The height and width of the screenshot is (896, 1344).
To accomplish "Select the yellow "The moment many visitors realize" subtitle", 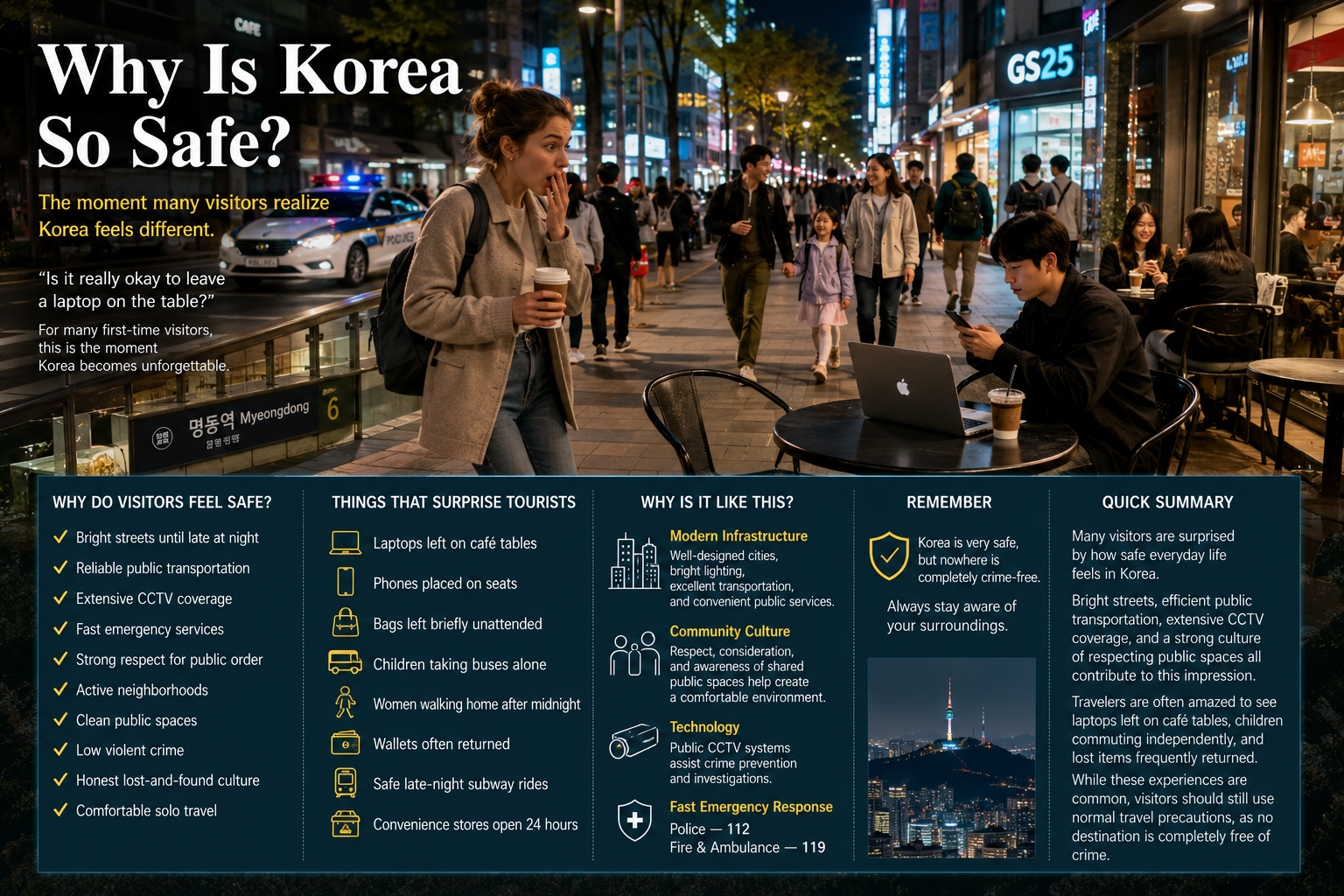I will 184,202.
